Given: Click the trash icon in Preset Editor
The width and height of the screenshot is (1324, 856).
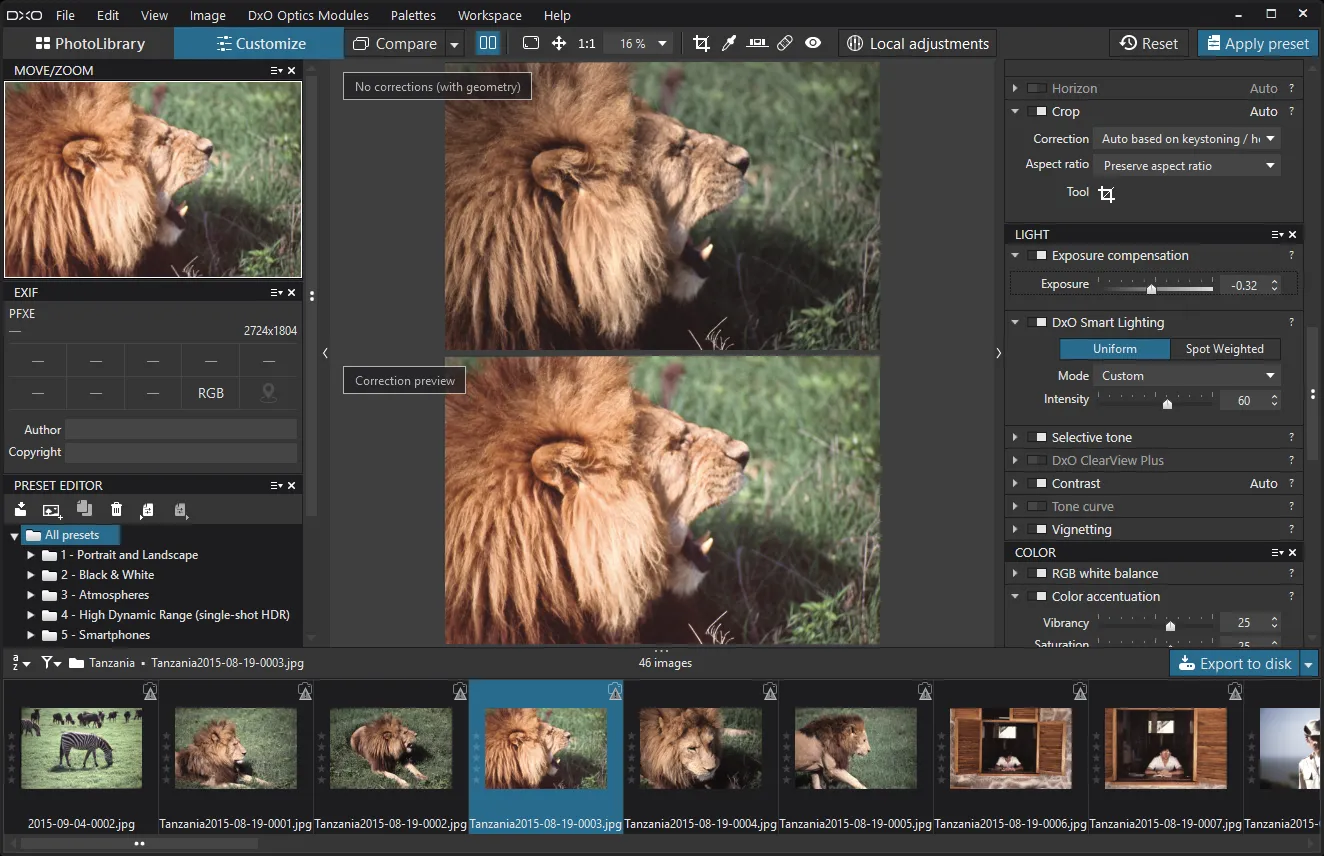Looking at the screenshot, I should click(x=116, y=510).
